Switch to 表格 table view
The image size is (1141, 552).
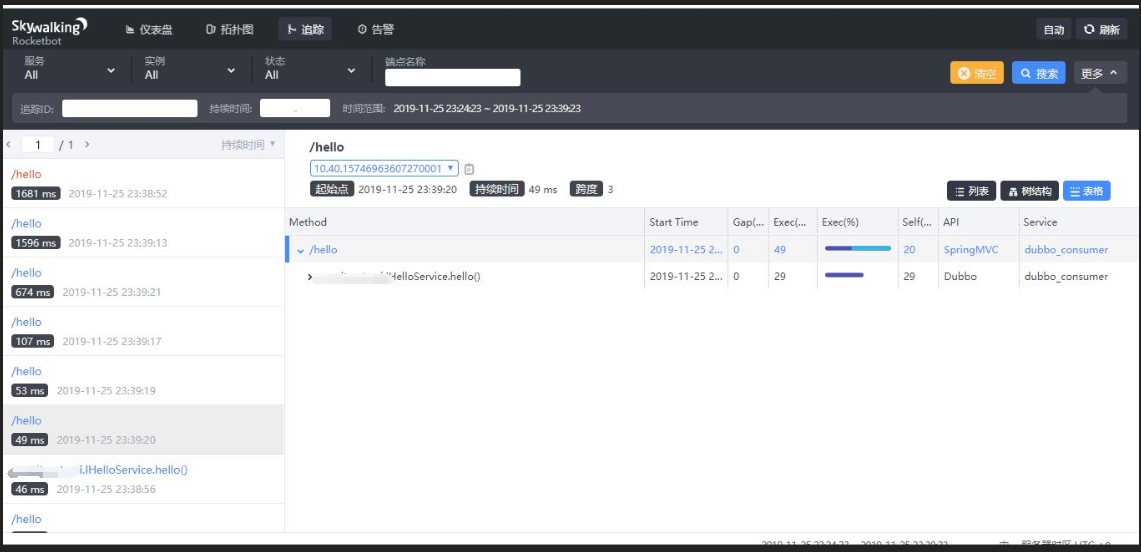(1086, 191)
